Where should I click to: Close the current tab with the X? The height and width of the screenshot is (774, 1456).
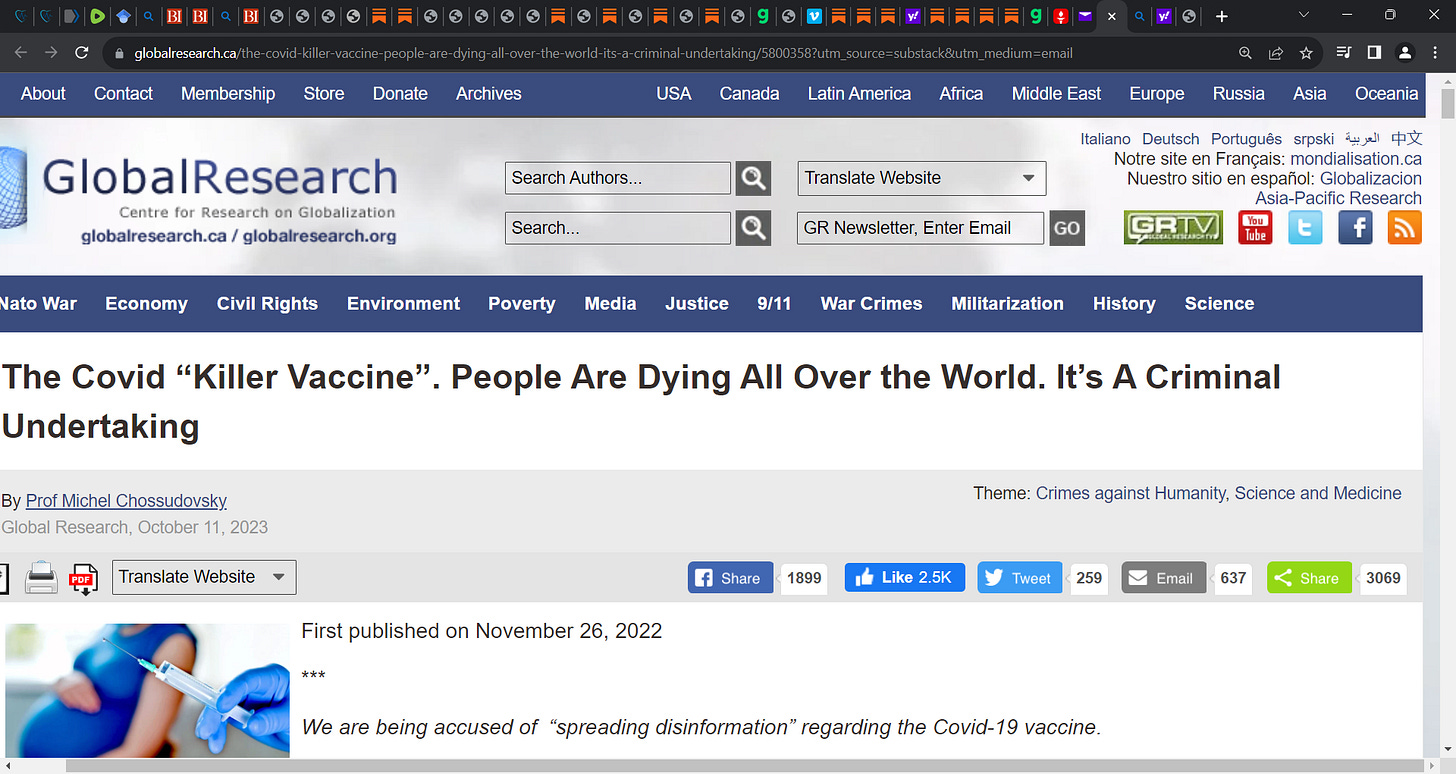point(1111,16)
